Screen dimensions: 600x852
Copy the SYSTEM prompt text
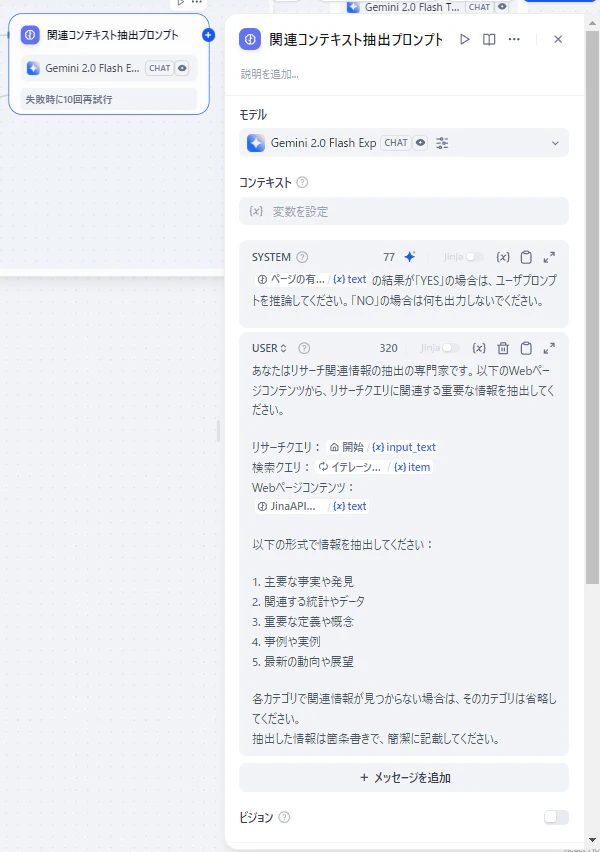point(526,257)
